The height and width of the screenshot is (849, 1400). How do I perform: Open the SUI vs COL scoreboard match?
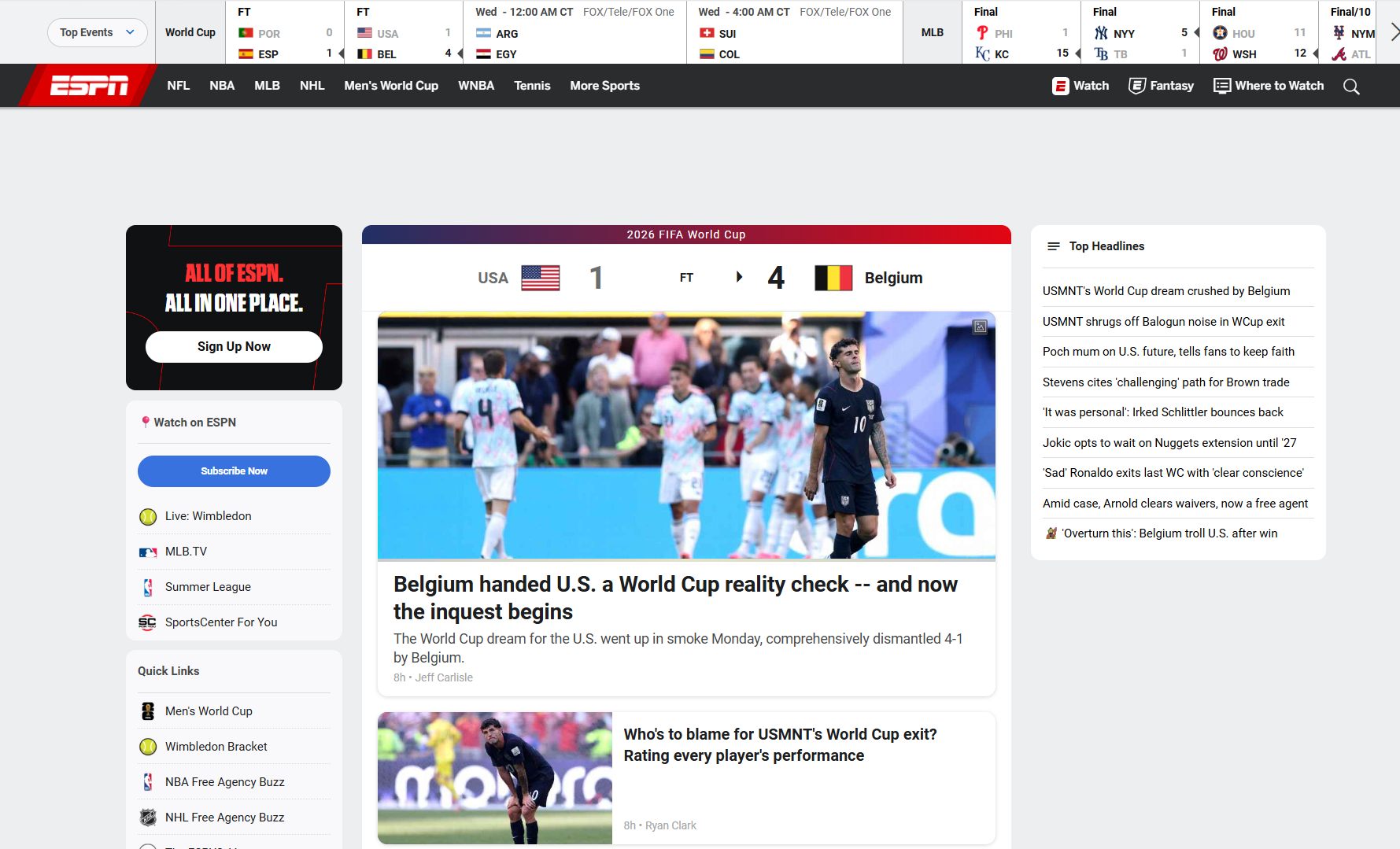pyautogui.click(x=795, y=32)
